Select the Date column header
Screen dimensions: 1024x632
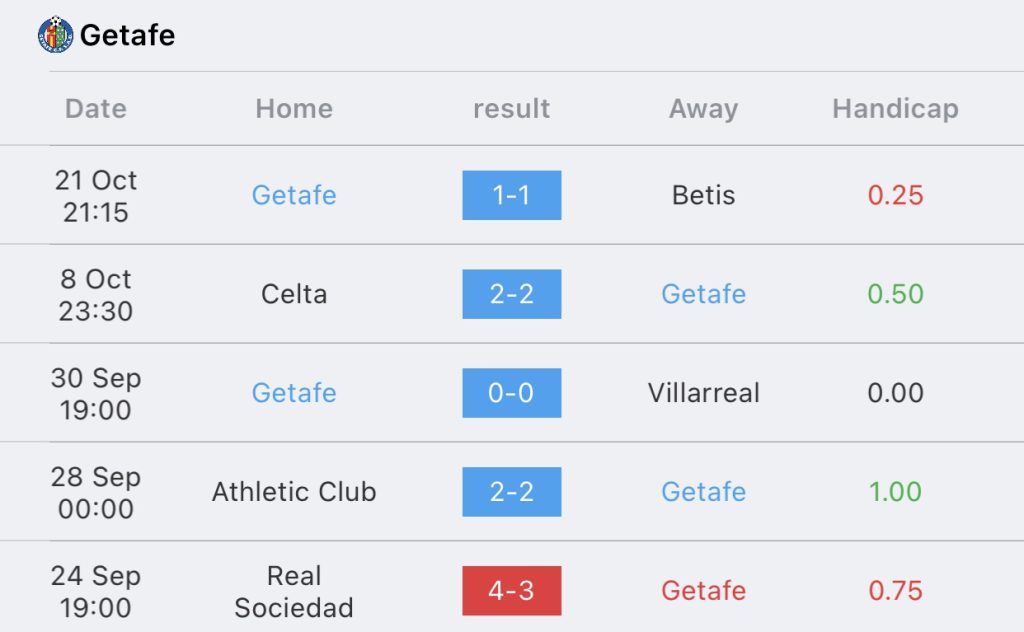click(x=96, y=108)
